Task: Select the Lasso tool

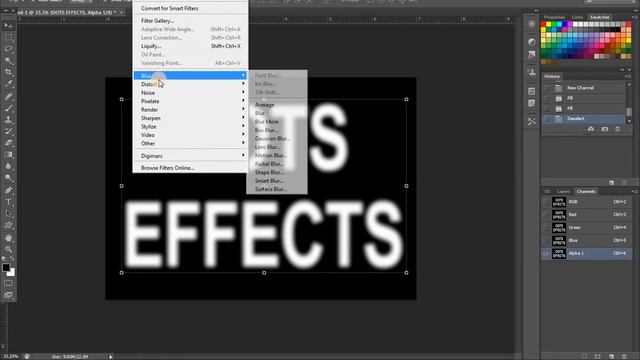Action: click(8, 49)
